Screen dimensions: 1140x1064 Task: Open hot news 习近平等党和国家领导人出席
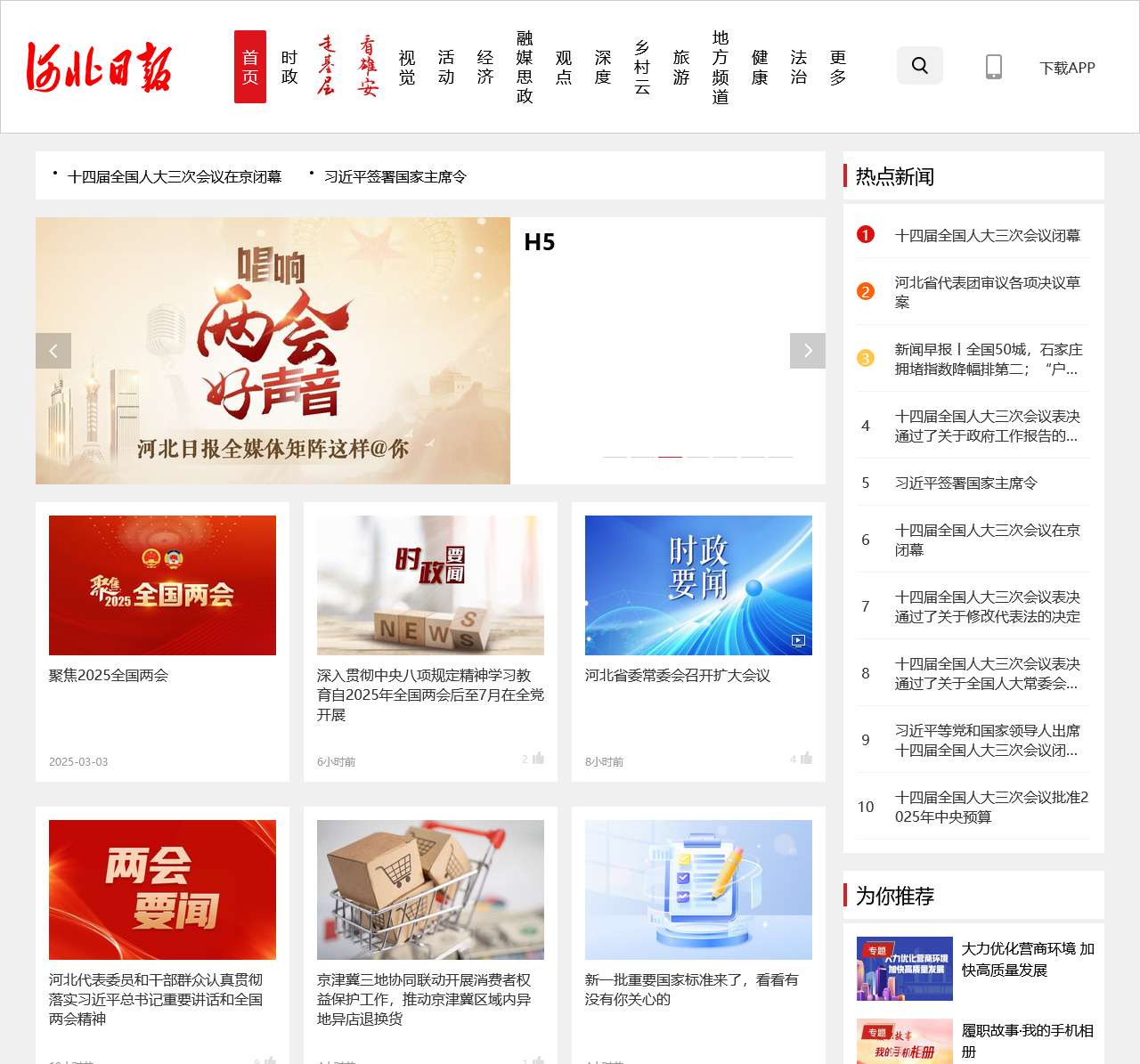(988, 740)
